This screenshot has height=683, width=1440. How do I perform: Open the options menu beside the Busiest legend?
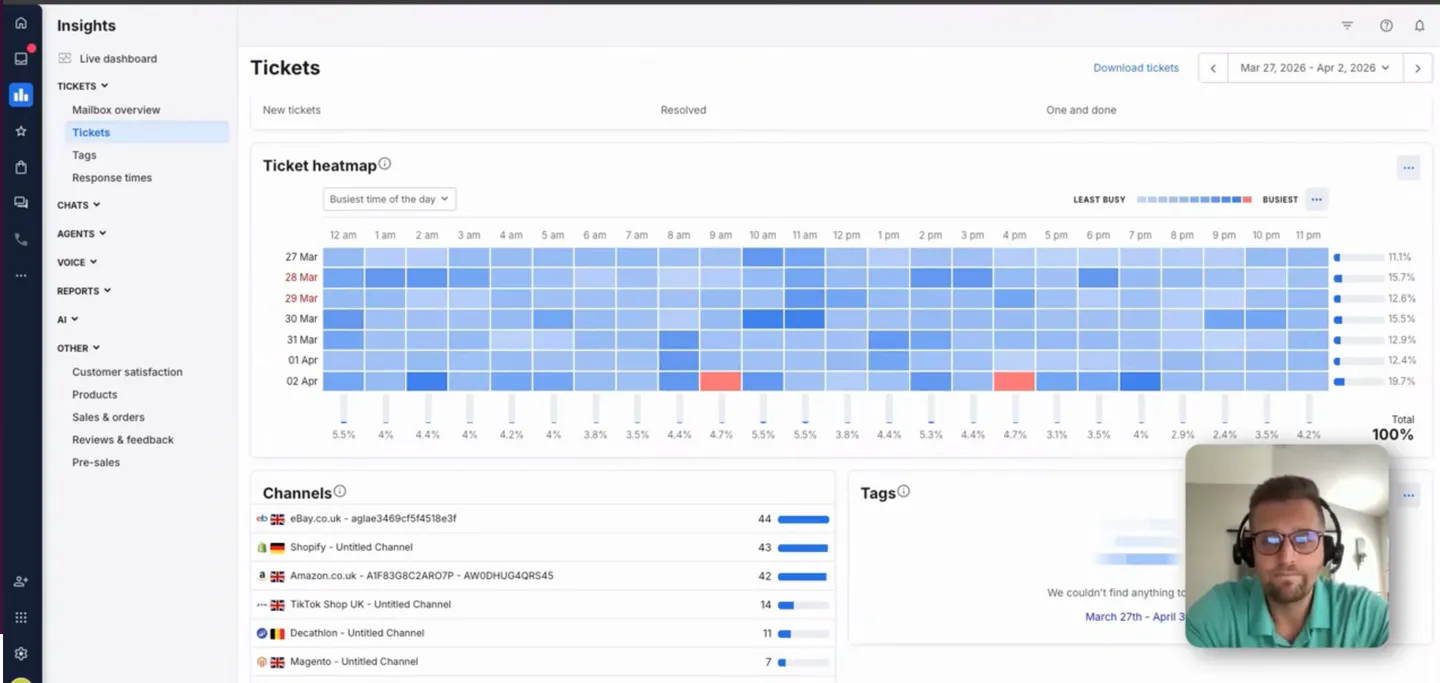point(1316,199)
